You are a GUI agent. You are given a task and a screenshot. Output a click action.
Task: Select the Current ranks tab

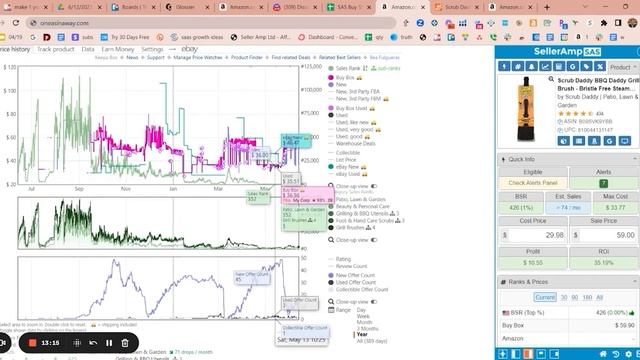tap(545, 297)
